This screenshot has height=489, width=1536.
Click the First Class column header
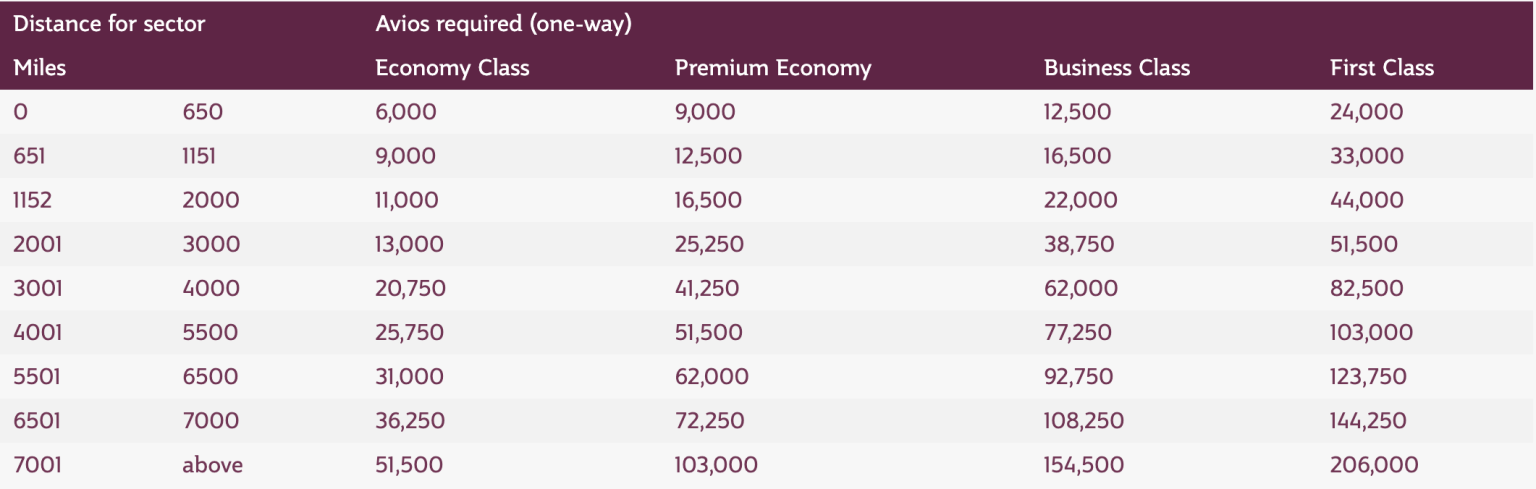tap(1381, 68)
